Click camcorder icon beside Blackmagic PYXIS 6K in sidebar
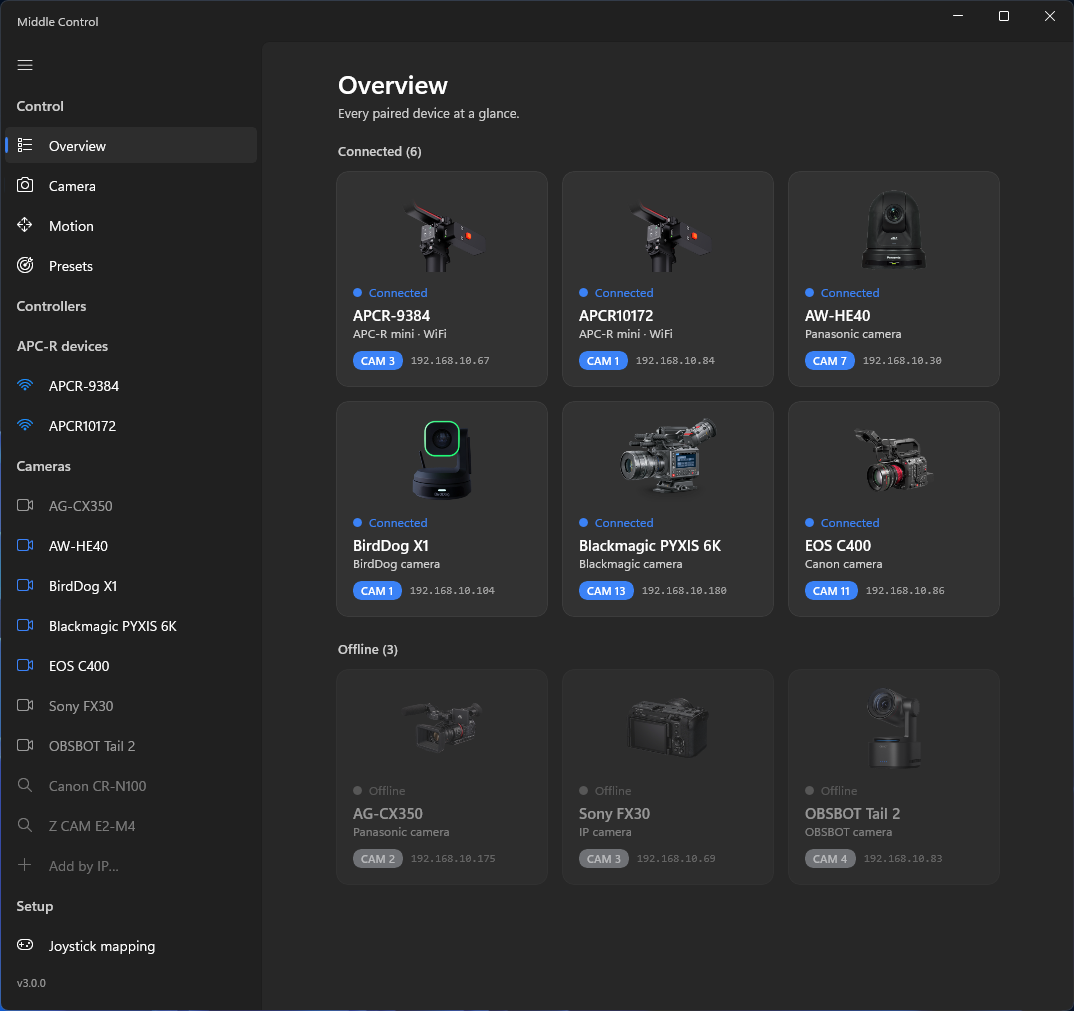1074x1011 pixels. point(25,625)
